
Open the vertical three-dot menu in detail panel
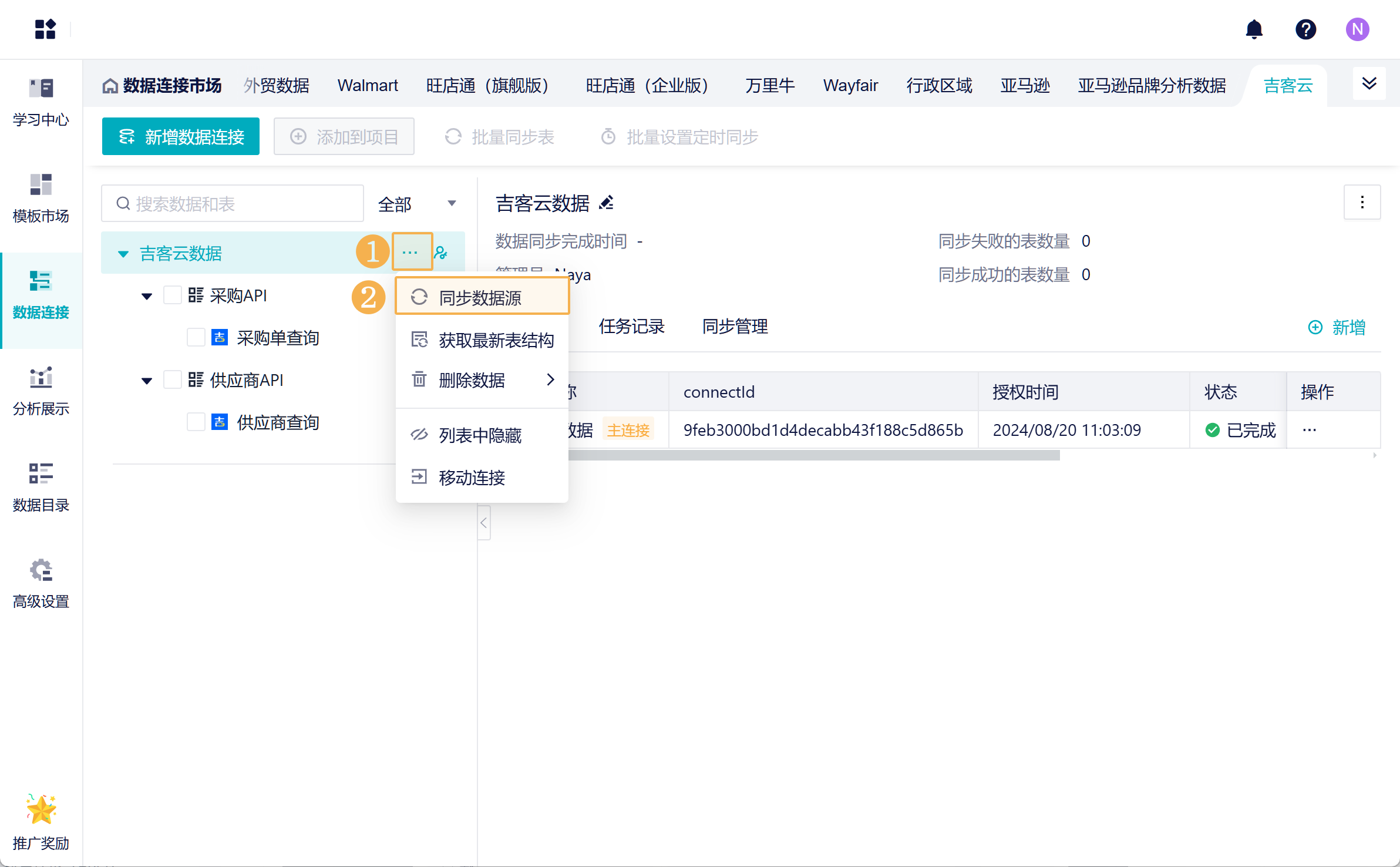(x=1362, y=203)
